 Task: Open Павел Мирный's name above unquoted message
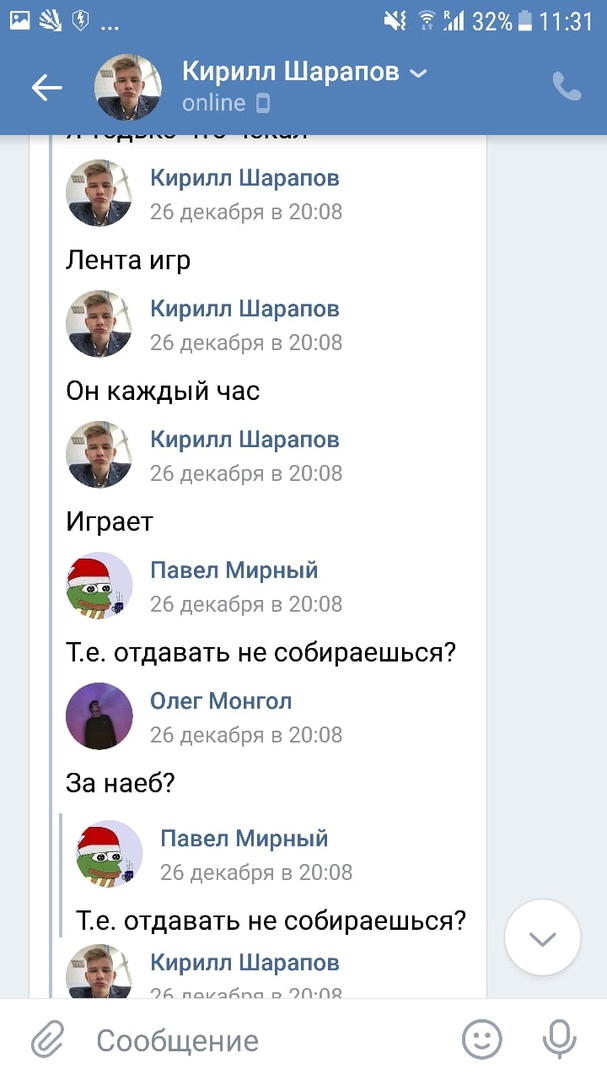234,570
